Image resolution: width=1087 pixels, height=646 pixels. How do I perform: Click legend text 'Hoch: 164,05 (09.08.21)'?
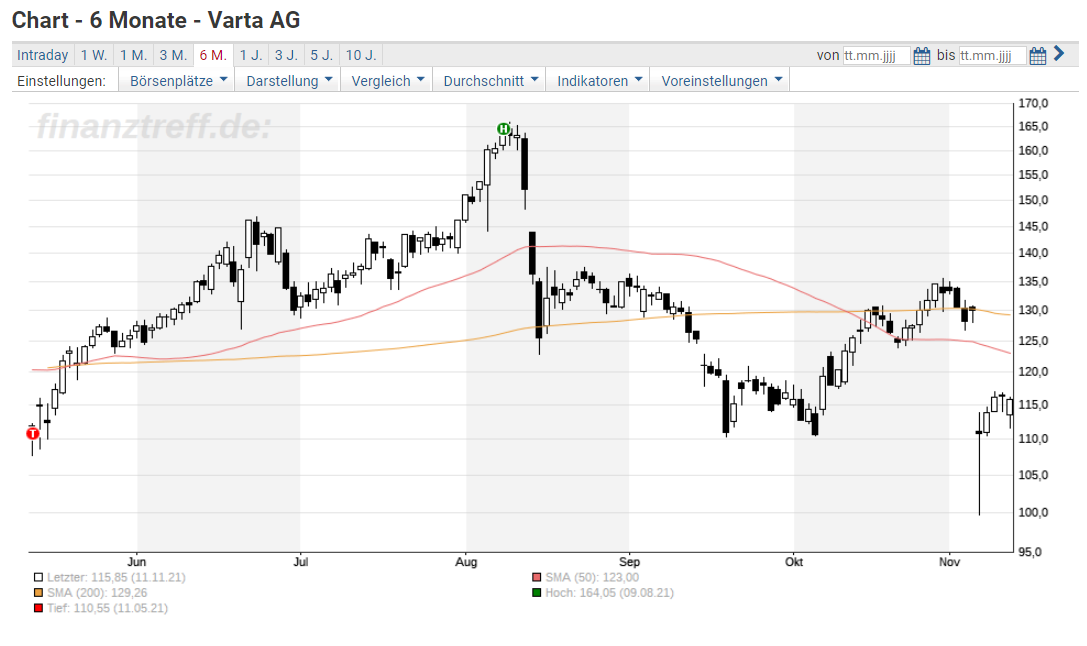[x=609, y=593]
